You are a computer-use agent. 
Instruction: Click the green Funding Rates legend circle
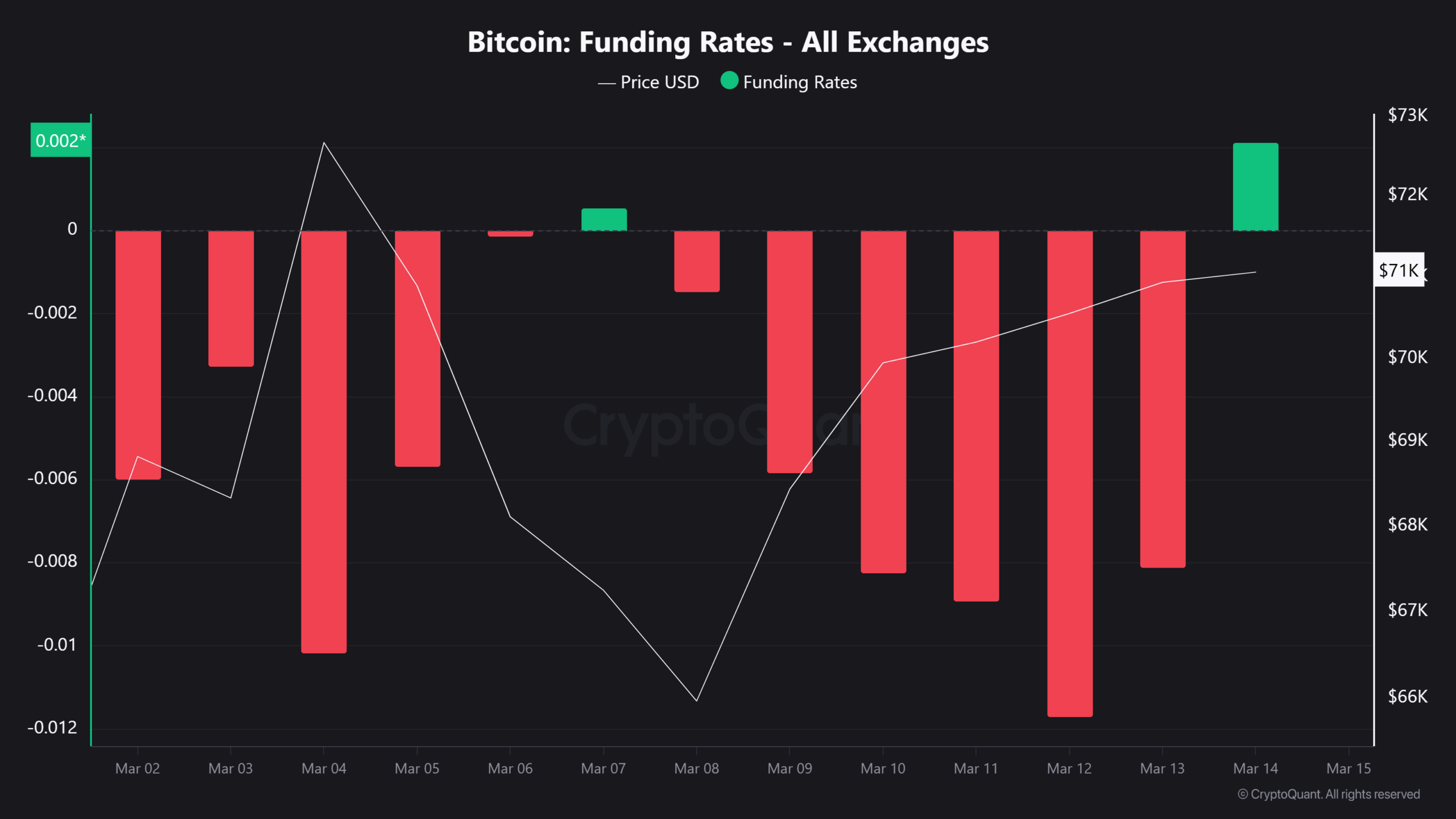[729, 81]
